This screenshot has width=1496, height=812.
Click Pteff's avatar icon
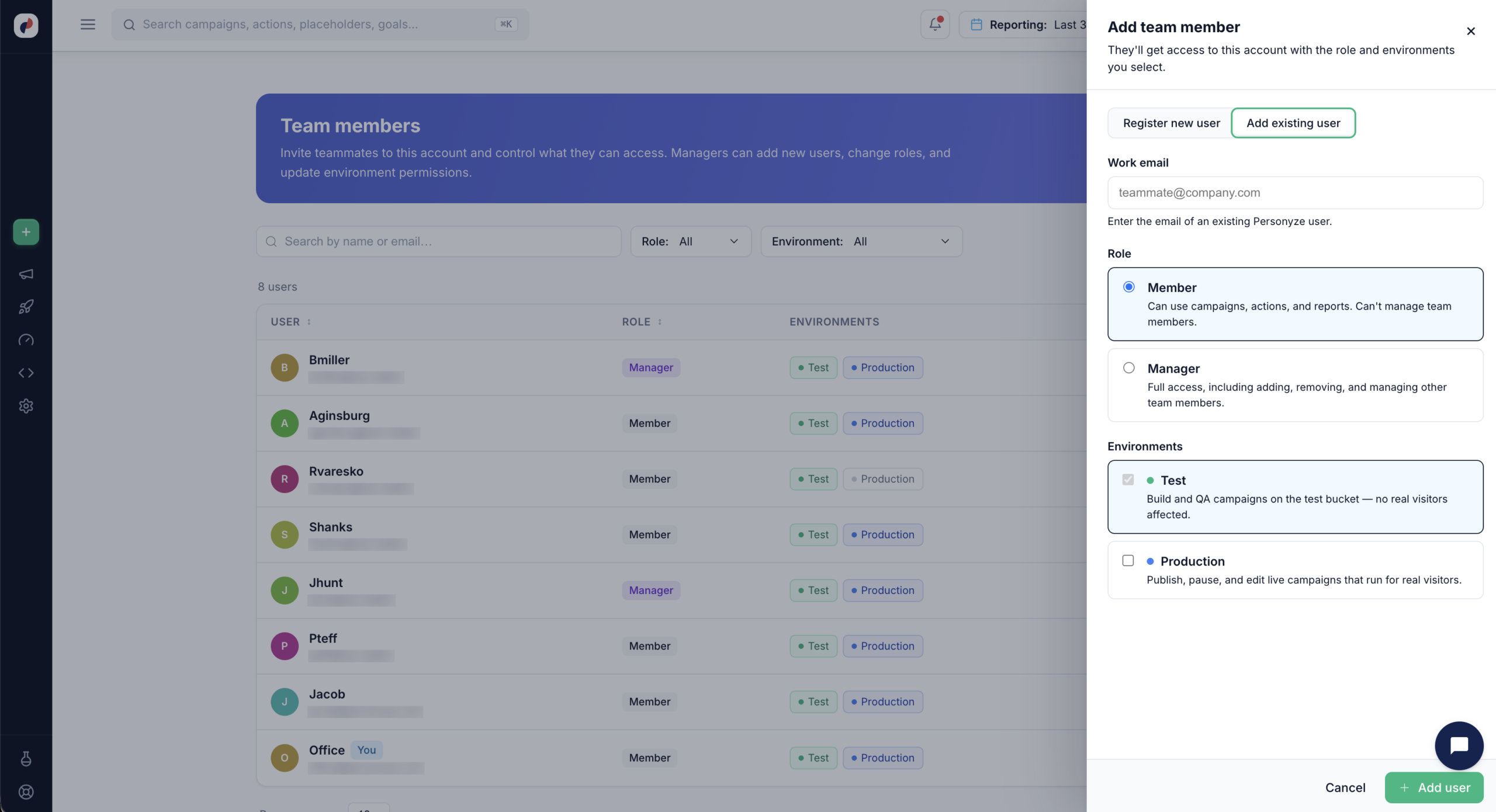click(x=285, y=646)
